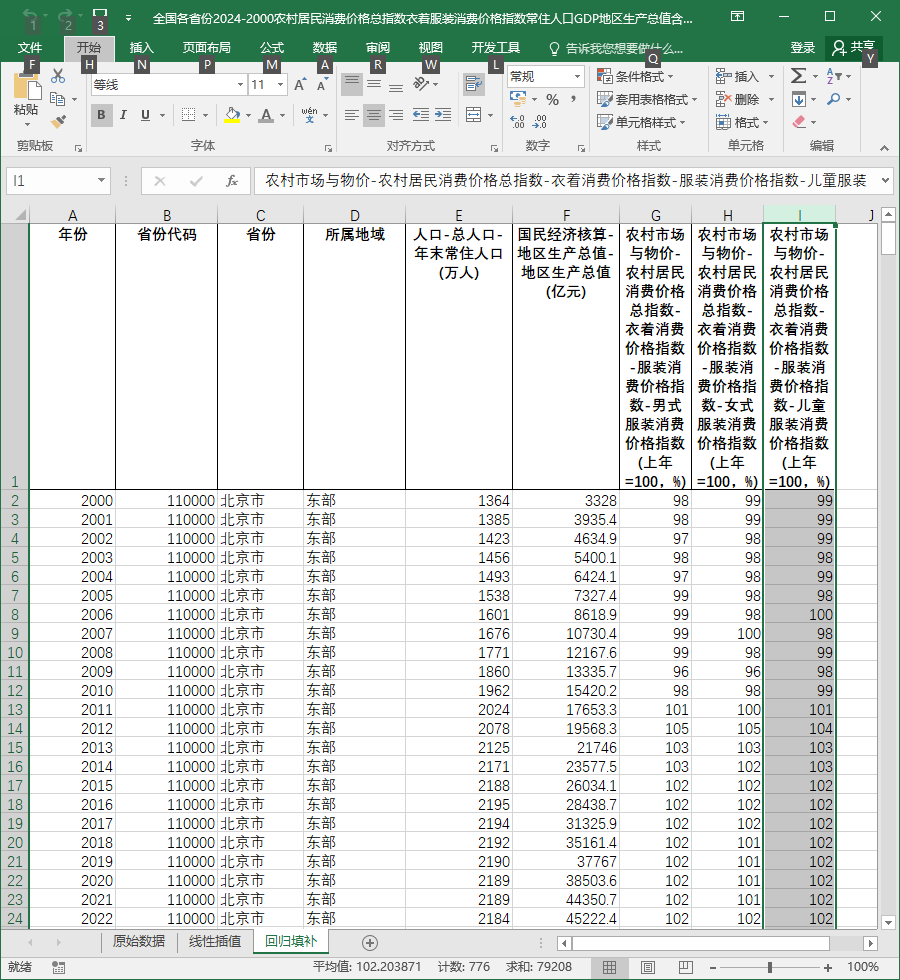Image resolution: width=900 pixels, height=980 pixels.
Task: Add a new sheet with plus icon
Action: [x=370, y=942]
